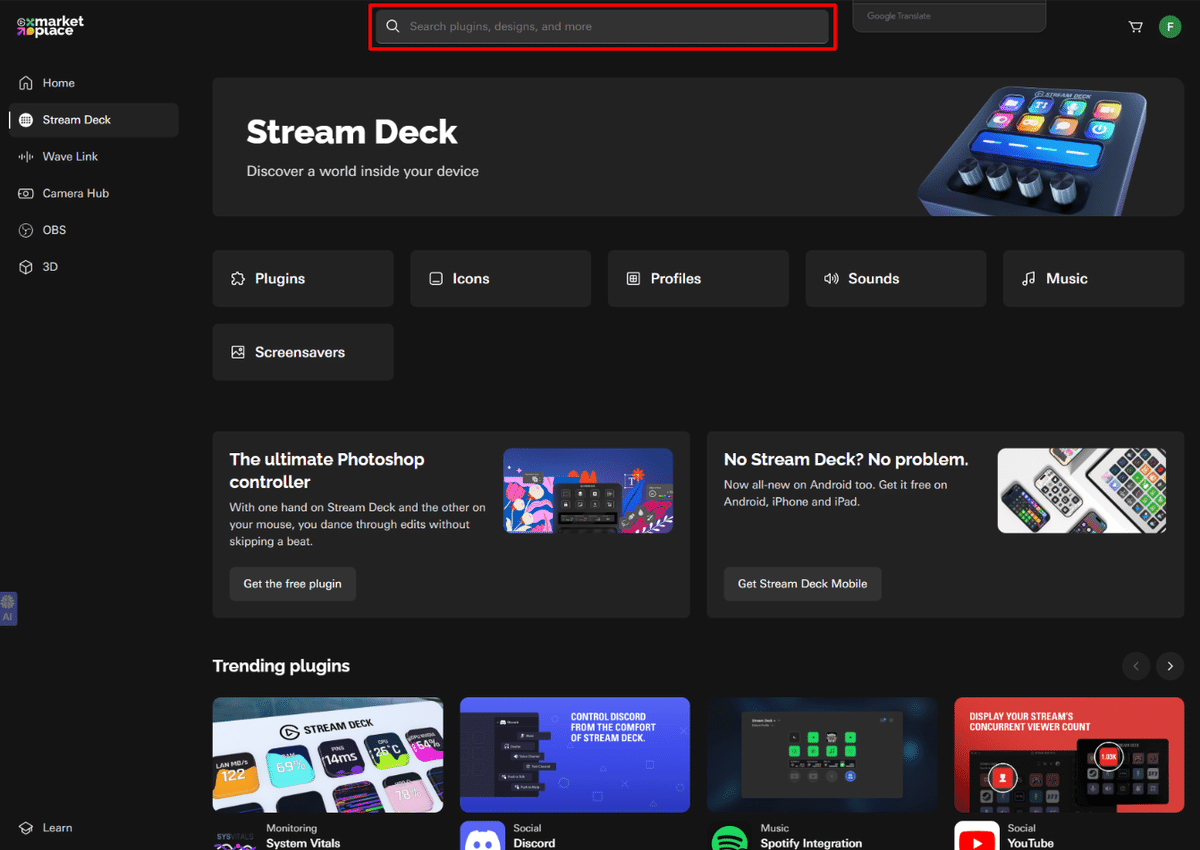Select OBS in the sidebar
The image size is (1200, 850).
[x=54, y=229]
